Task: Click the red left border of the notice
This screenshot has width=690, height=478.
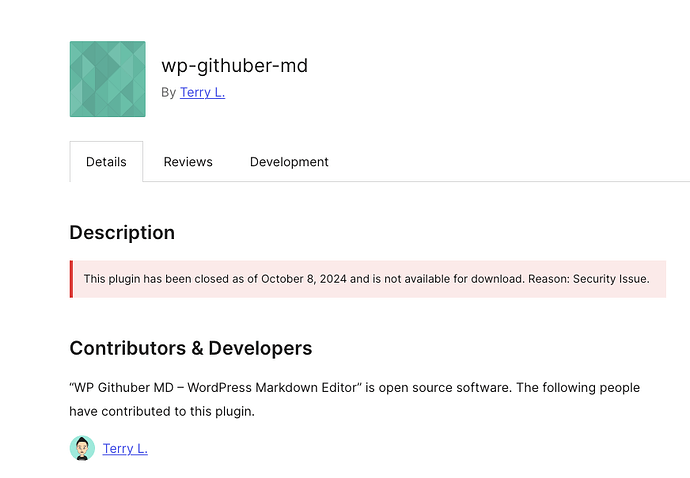Action: pos(71,279)
